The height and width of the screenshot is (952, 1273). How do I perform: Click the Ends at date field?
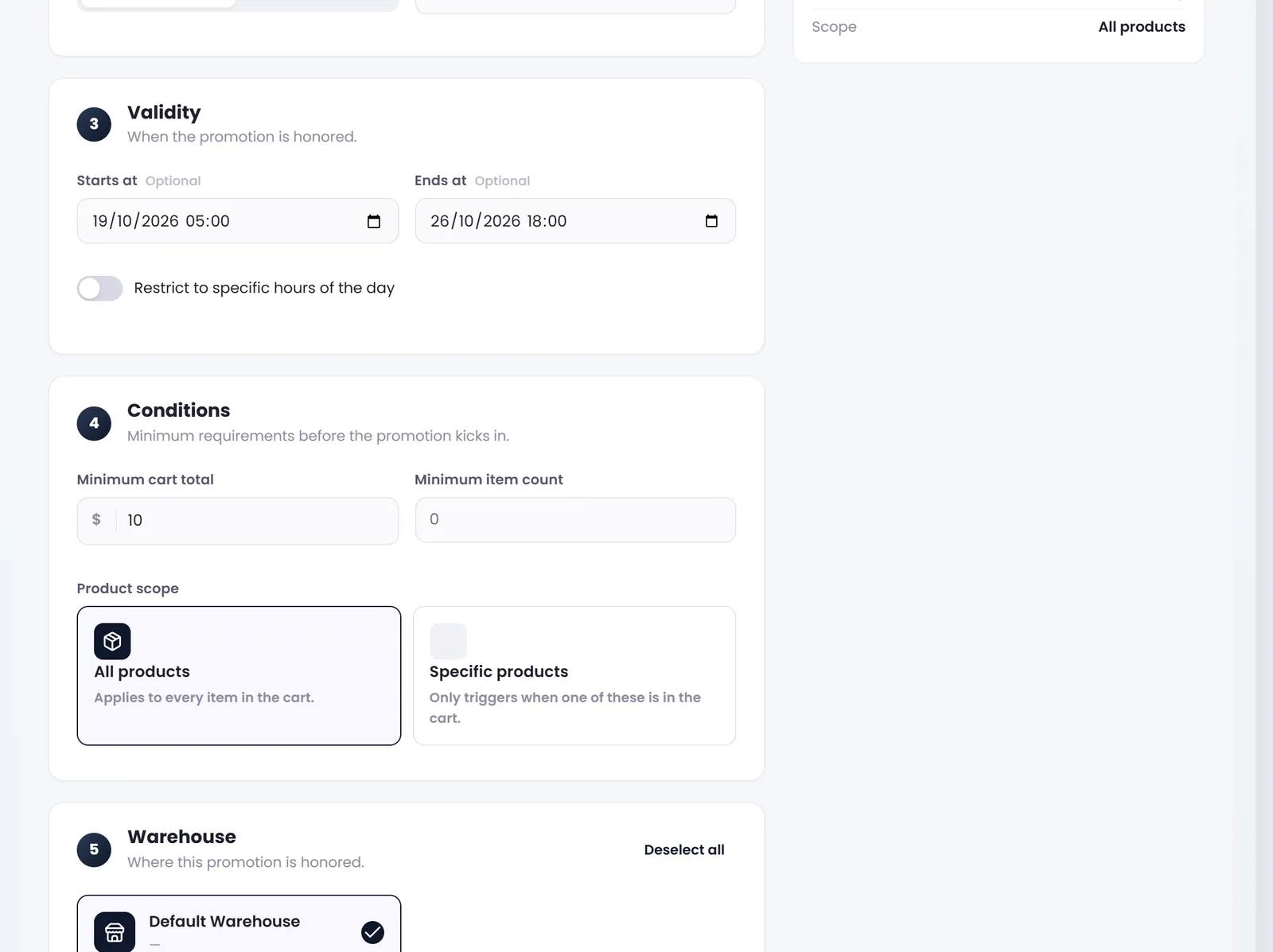pyautogui.click(x=575, y=221)
